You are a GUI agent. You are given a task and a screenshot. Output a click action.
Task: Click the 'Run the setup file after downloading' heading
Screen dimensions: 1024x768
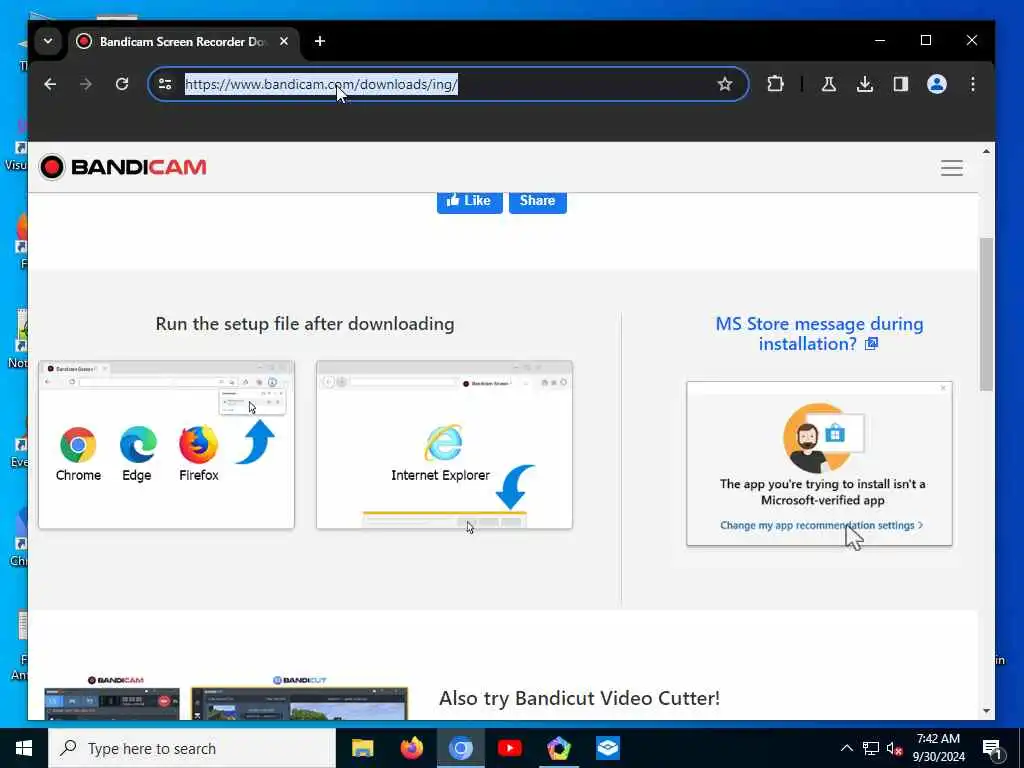(x=305, y=324)
